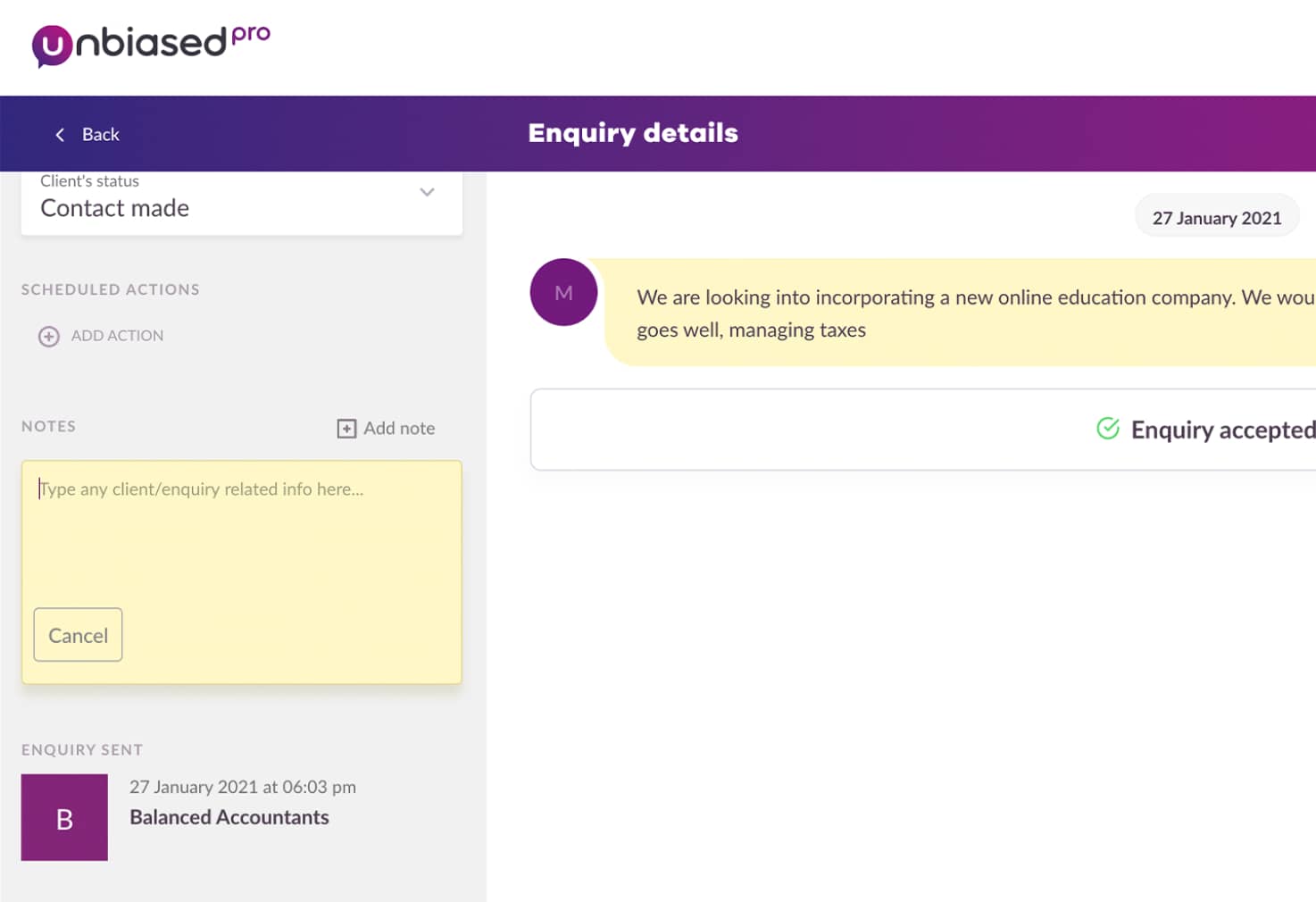Click the plus circle Add Action icon
Viewport: 1316px width, 902px height.
(x=49, y=337)
